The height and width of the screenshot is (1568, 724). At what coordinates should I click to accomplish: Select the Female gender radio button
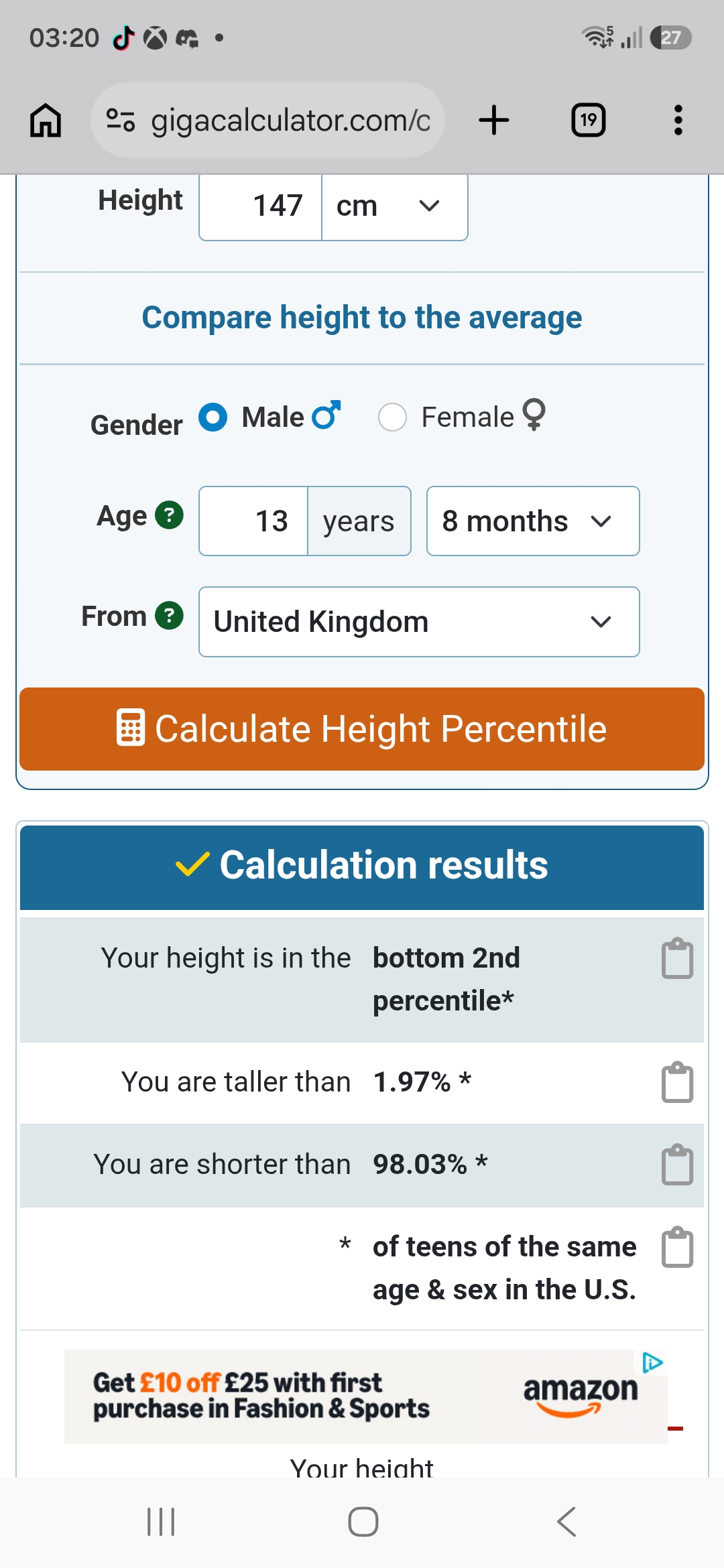(x=392, y=417)
